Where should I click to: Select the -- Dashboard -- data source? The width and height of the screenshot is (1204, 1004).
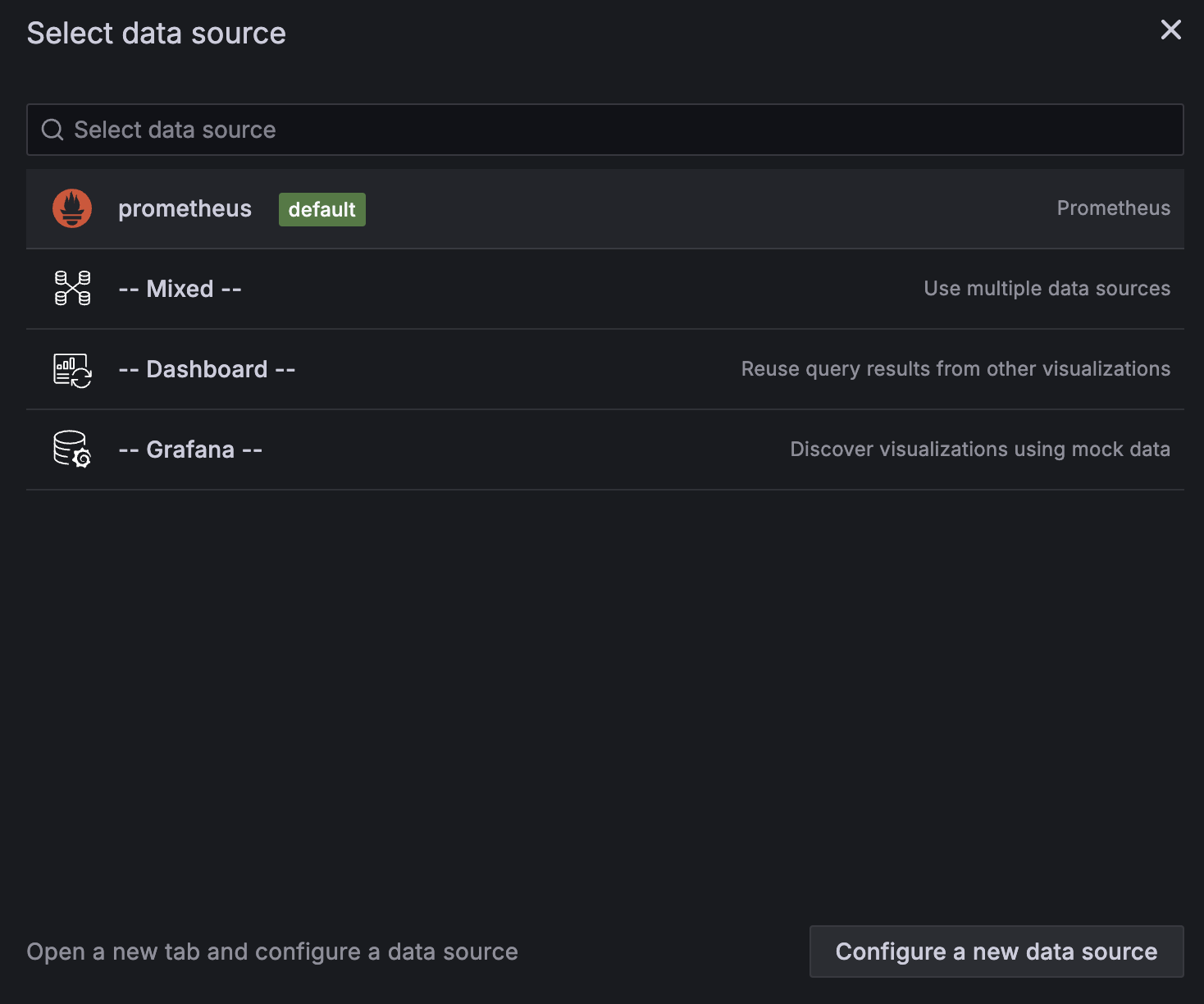[x=605, y=369]
